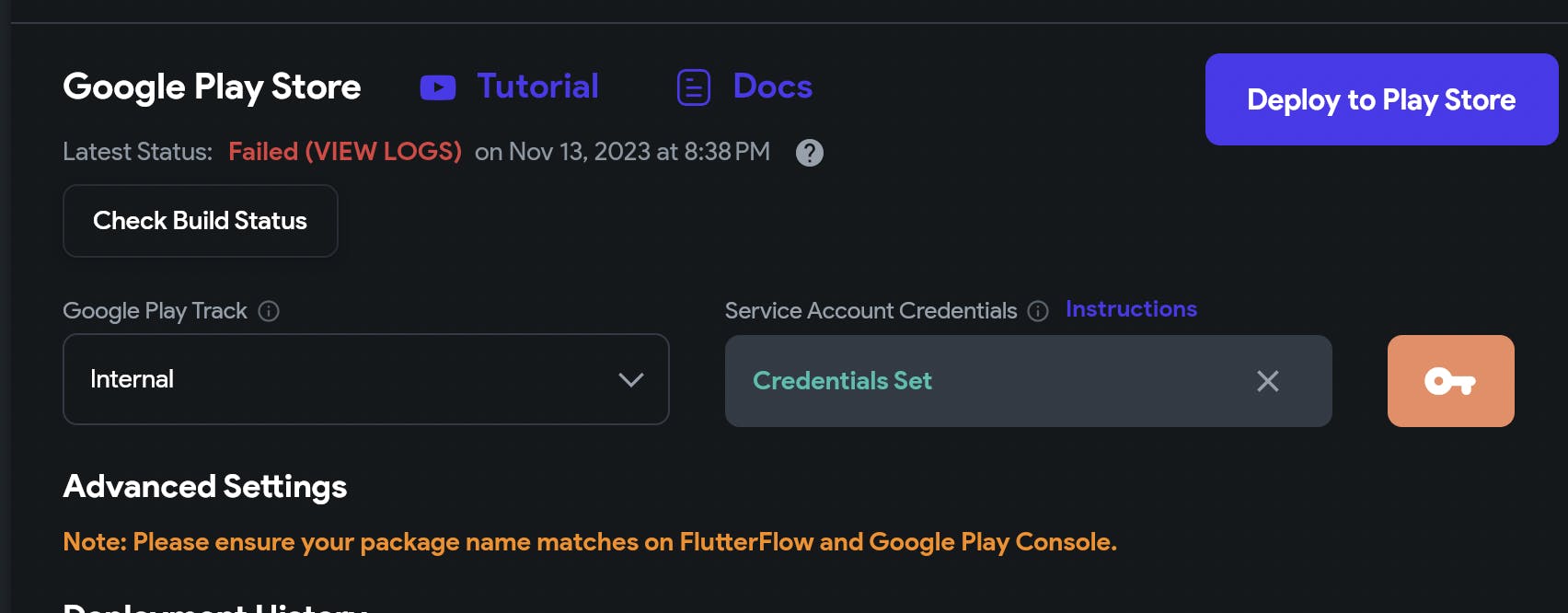The image size is (1568, 613).
Task: View logs for the failed deployment
Action: point(345,152)
